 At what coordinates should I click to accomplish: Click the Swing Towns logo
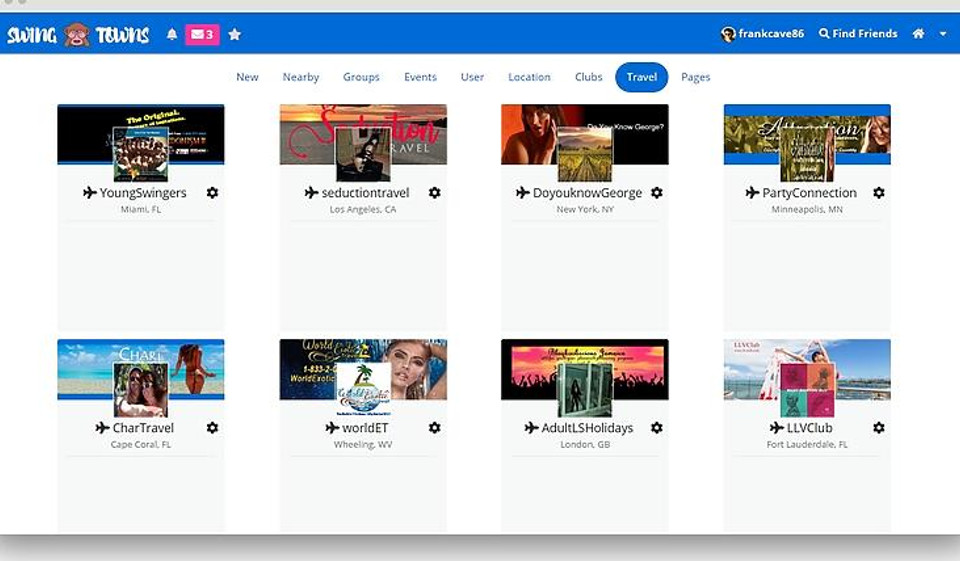pyautogui.click(x=78, y=35)
